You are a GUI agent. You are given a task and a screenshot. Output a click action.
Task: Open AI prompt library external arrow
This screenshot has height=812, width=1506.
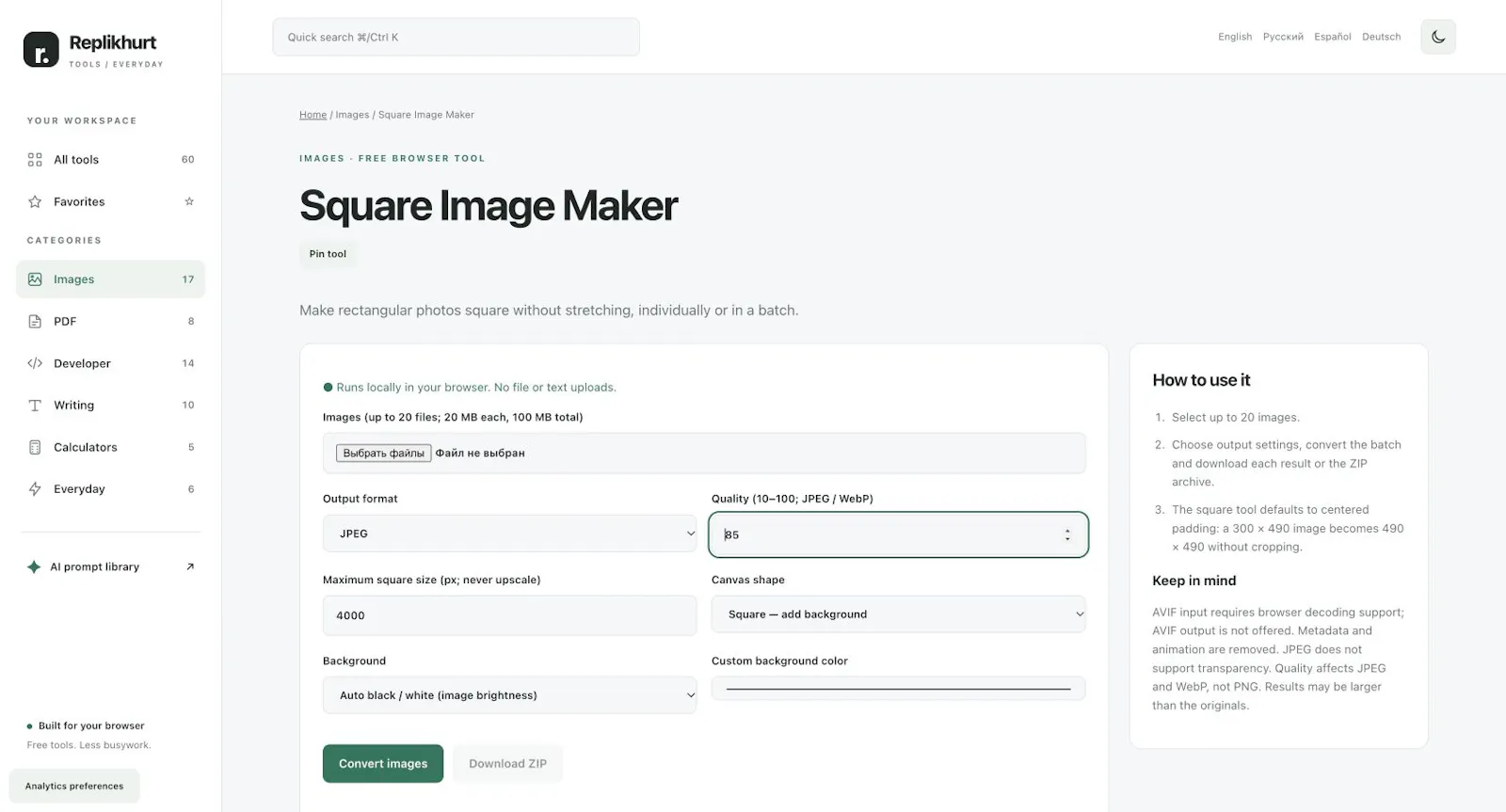[190, 566]
